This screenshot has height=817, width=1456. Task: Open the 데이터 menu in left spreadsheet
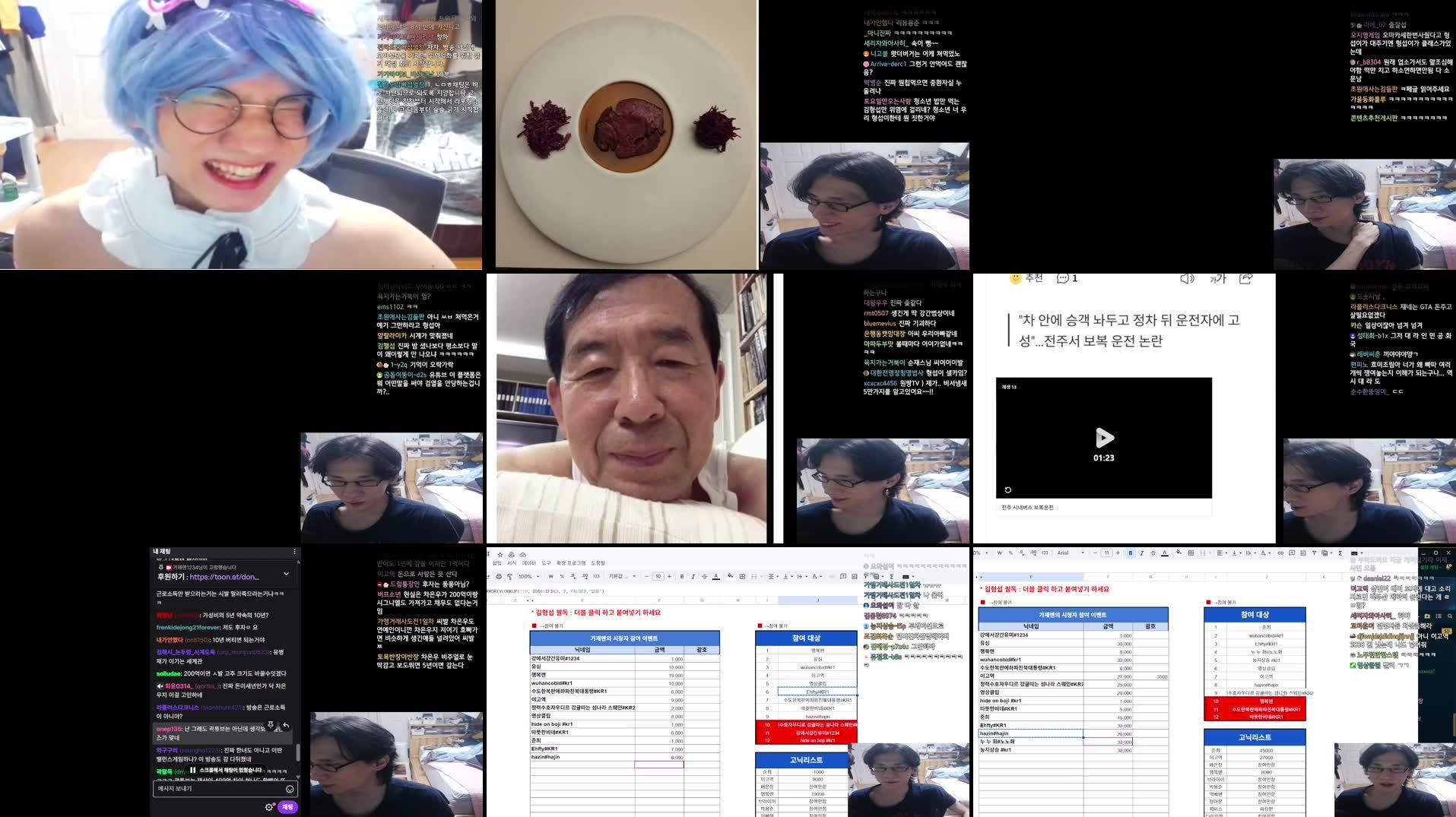[528, 563]
